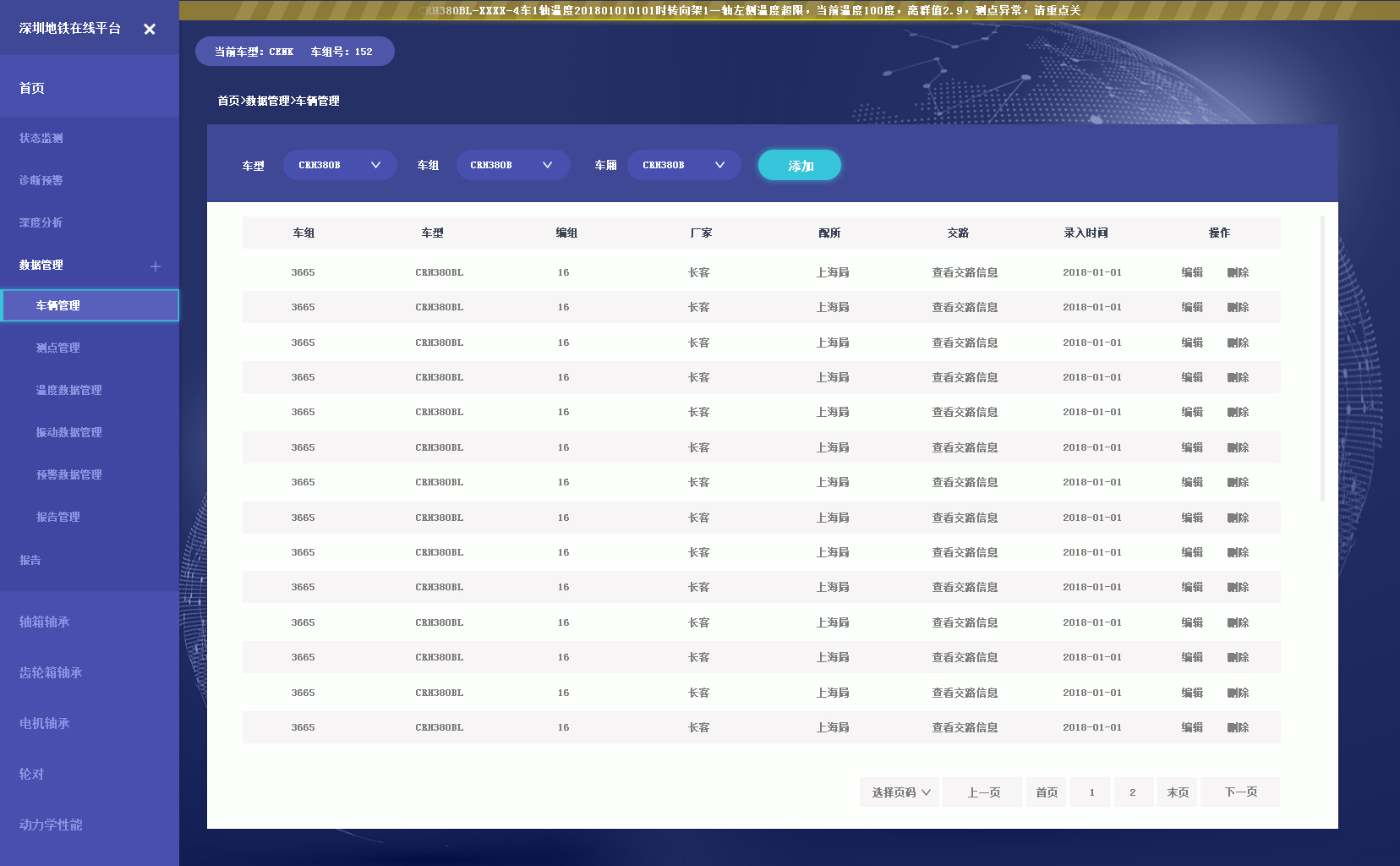Open 动力学性能 in the sidebar
The height and width of the screenshot is (866, 1400).
click(51, 825)
